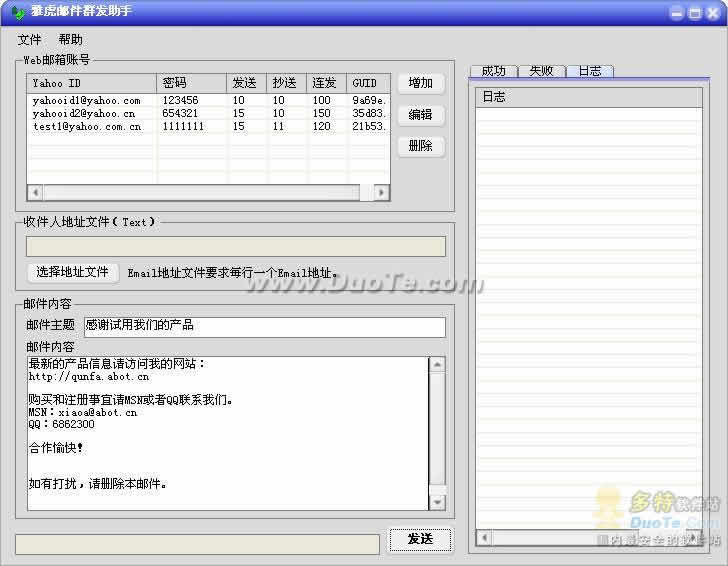Click the 发送 button at the bottom
The image size is (728, 566).
click(420, 539)
